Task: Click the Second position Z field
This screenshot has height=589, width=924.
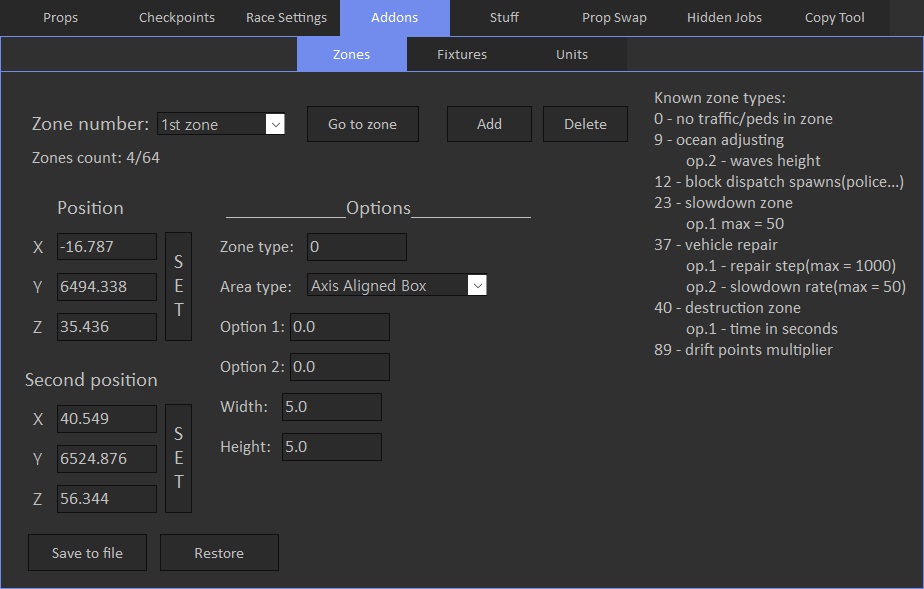Action: tap(107, 499)
